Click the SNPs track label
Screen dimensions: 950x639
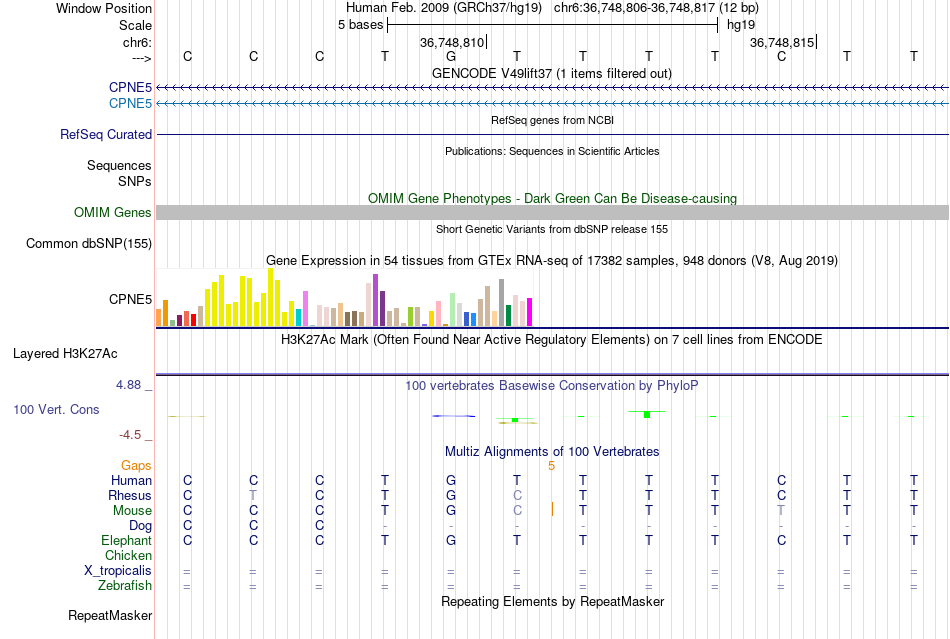tap(135, 181)
